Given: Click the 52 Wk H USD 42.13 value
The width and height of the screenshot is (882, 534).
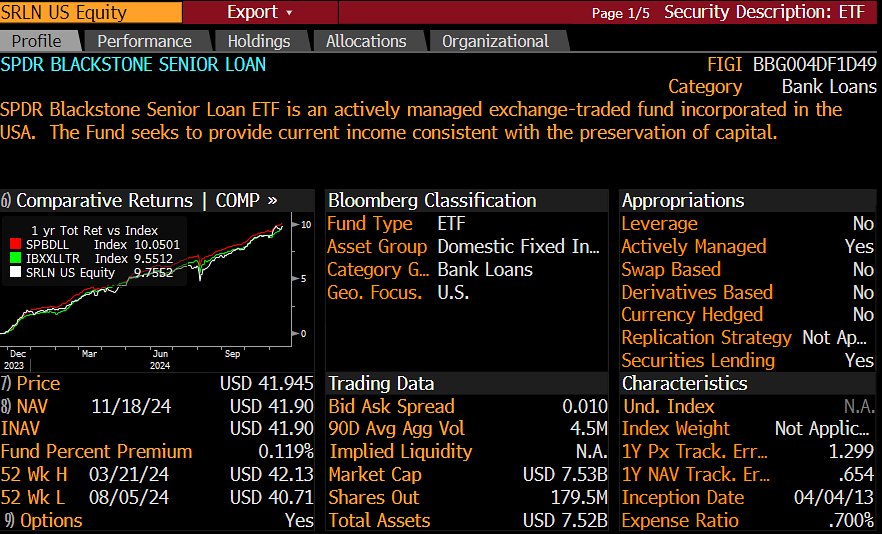Looking at the screenshot, I should pyautogui.click(x=272, y=475).
